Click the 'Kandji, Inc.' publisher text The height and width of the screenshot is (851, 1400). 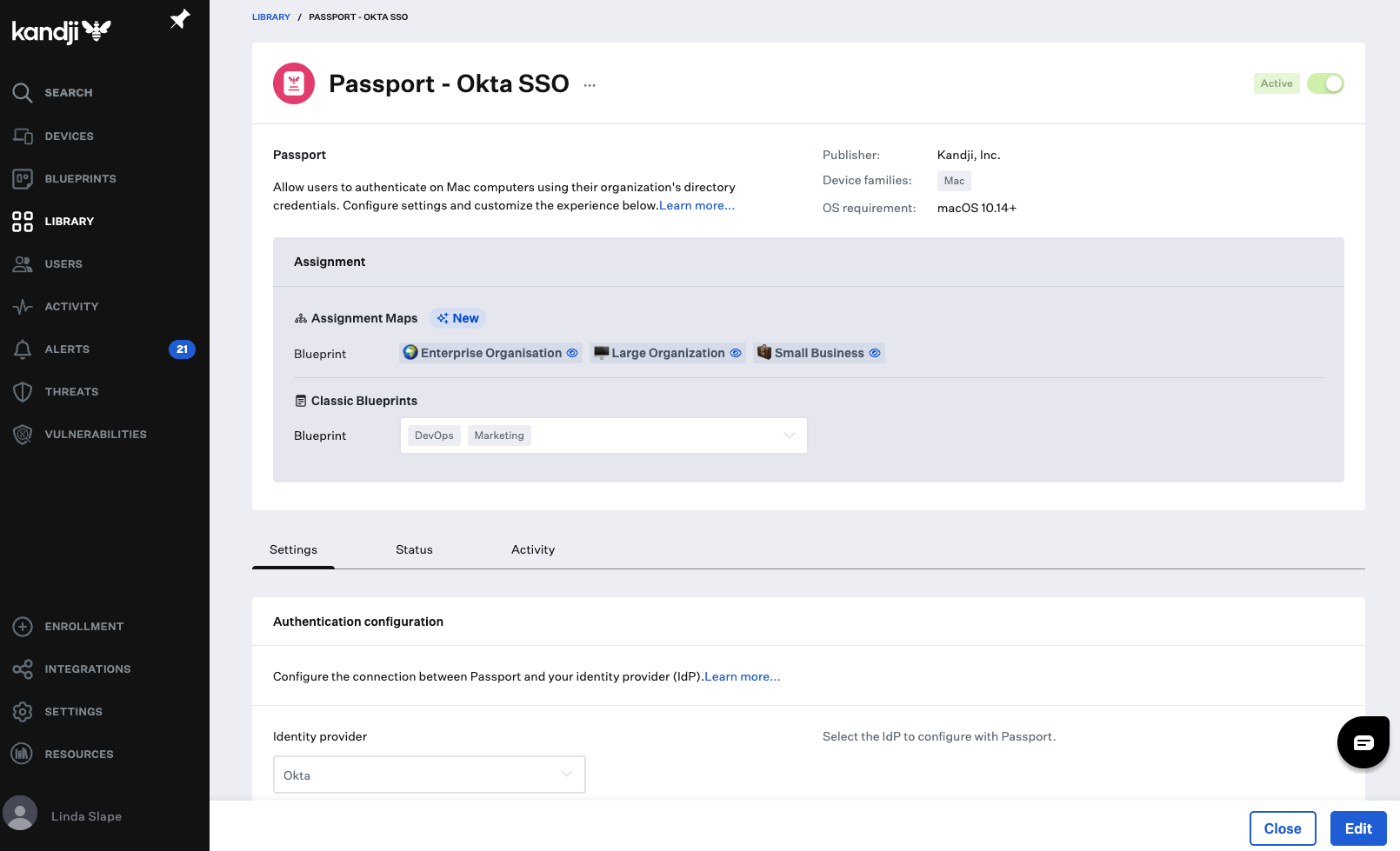click(969, 156)
